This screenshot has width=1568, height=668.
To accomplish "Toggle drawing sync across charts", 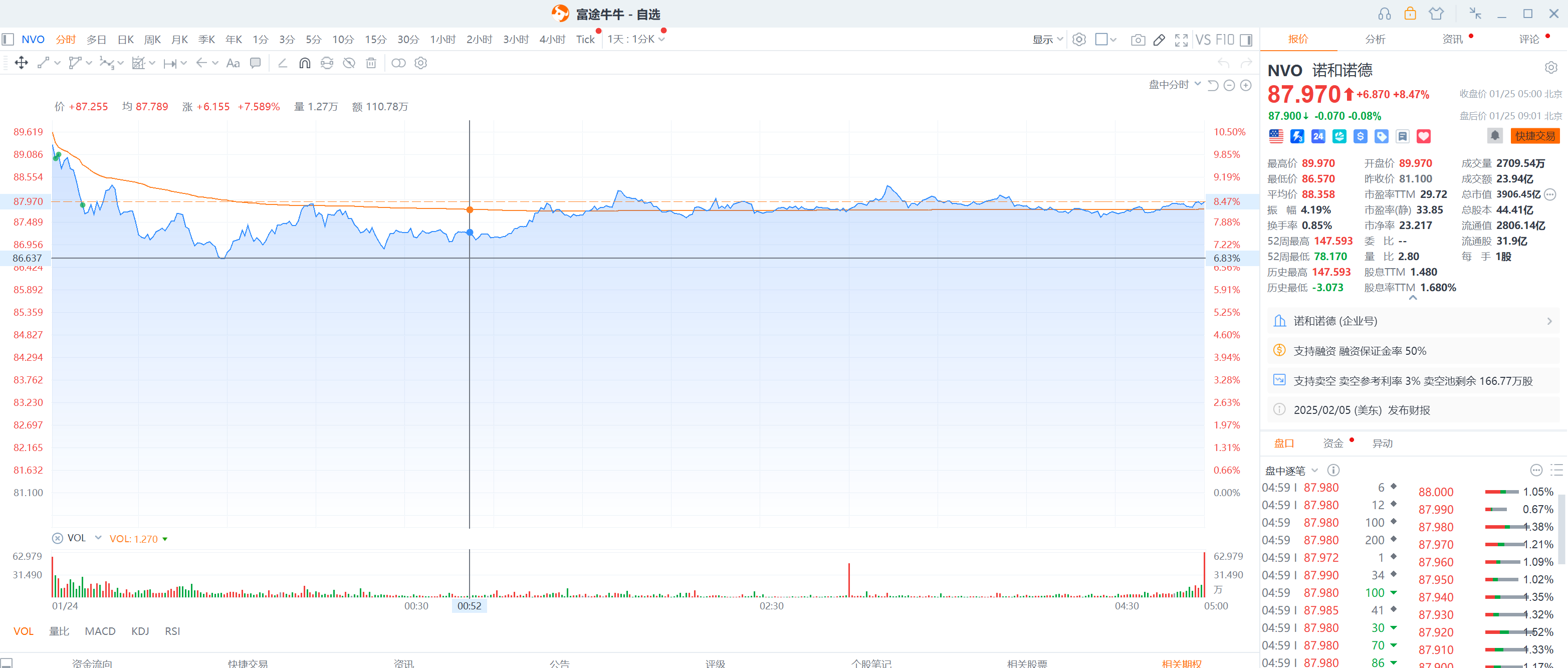I will 327,63.
